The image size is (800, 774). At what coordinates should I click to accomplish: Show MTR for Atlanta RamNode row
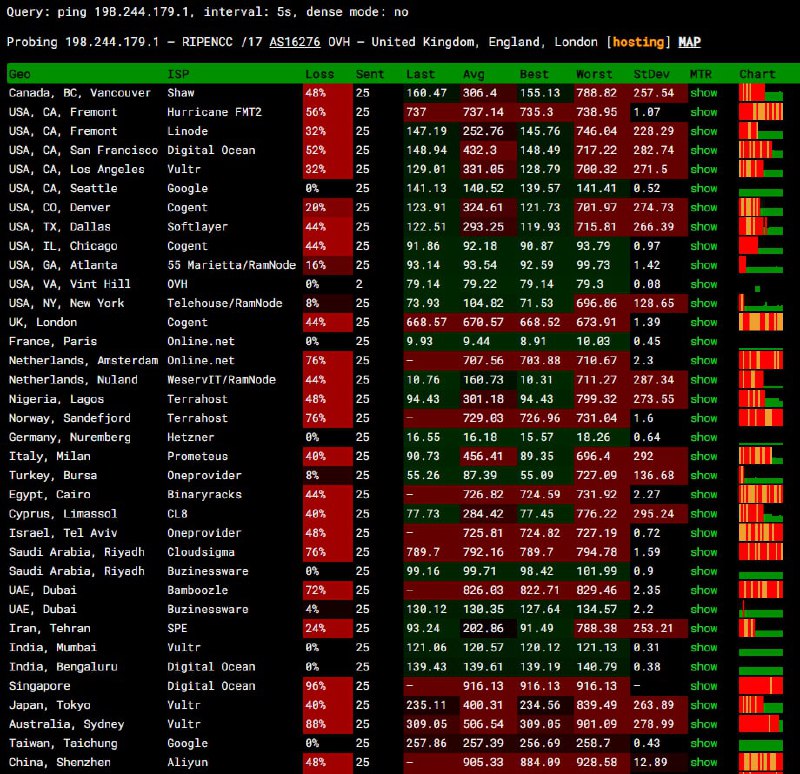pyautogui.click(x=703, y=265)
